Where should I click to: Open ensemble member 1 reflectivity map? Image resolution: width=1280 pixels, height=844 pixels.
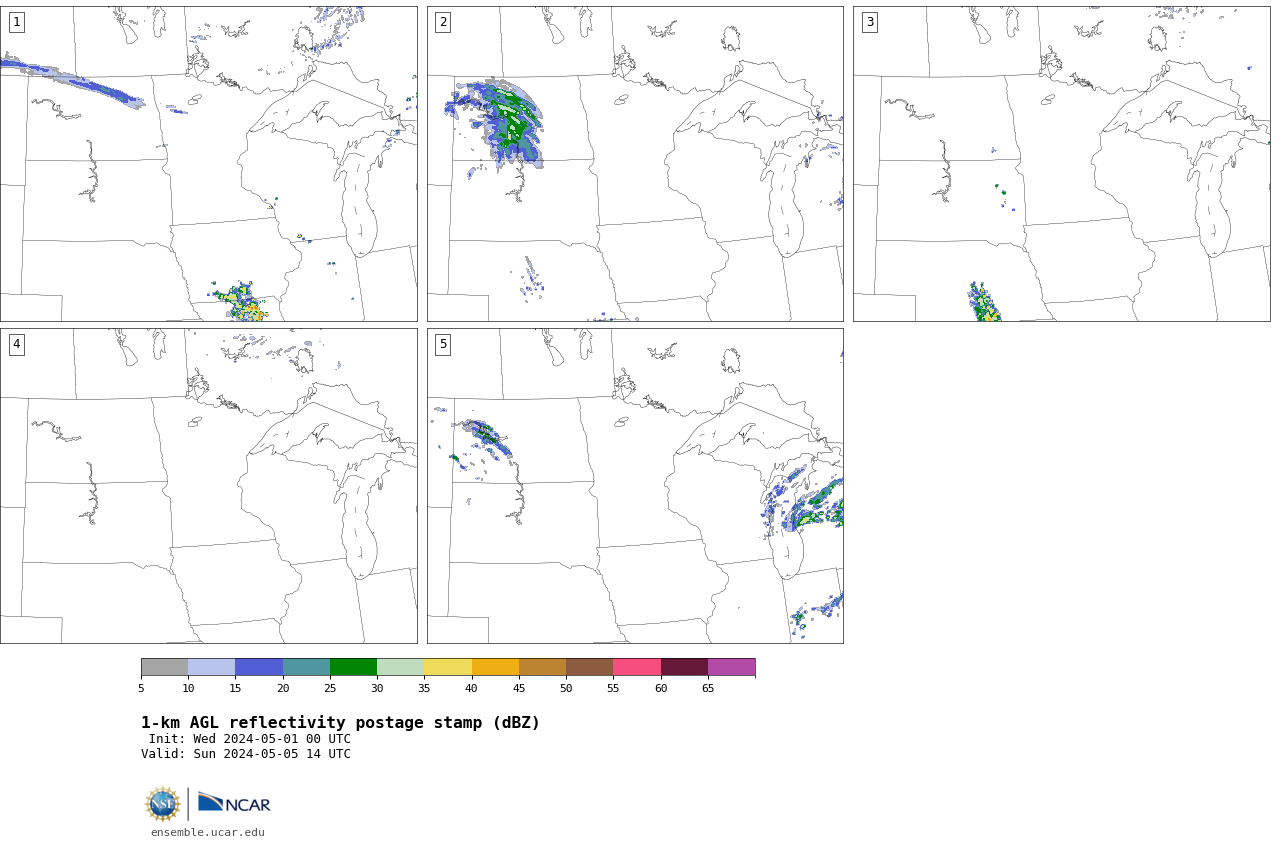pos(208,164)
